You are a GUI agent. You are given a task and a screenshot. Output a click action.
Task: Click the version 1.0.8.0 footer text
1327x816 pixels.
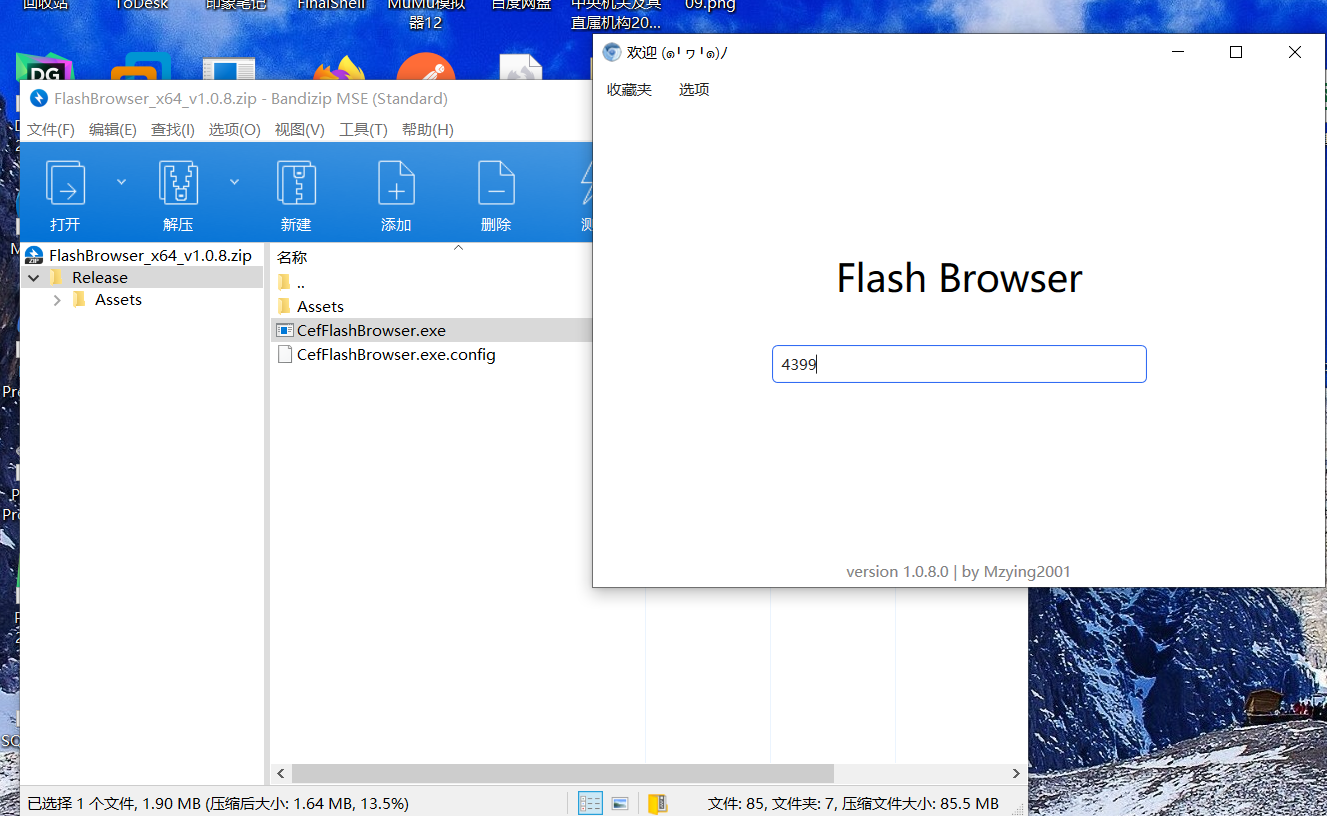click(x=958, y=572)
